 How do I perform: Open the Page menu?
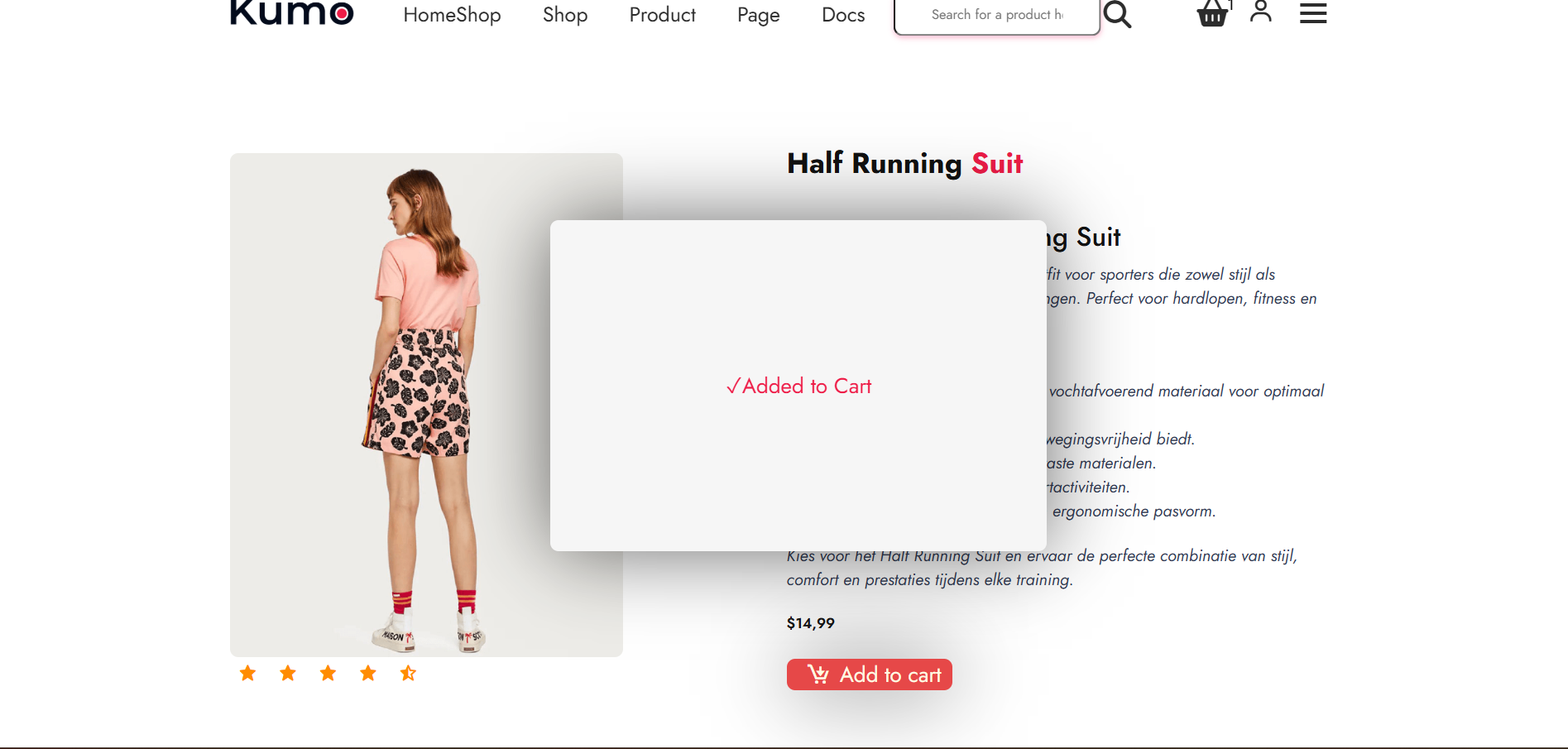point(757,15)
